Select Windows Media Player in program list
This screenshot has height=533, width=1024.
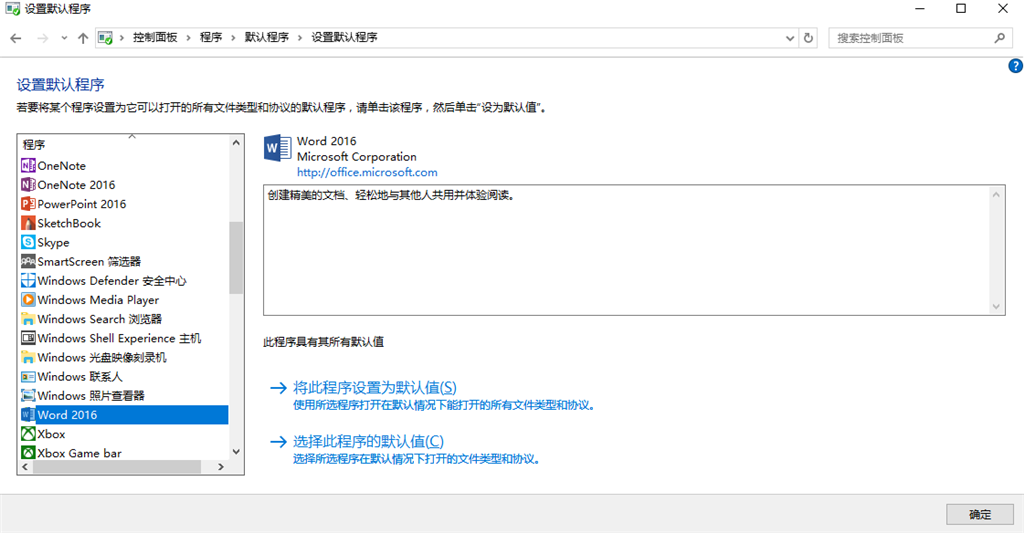98,300
